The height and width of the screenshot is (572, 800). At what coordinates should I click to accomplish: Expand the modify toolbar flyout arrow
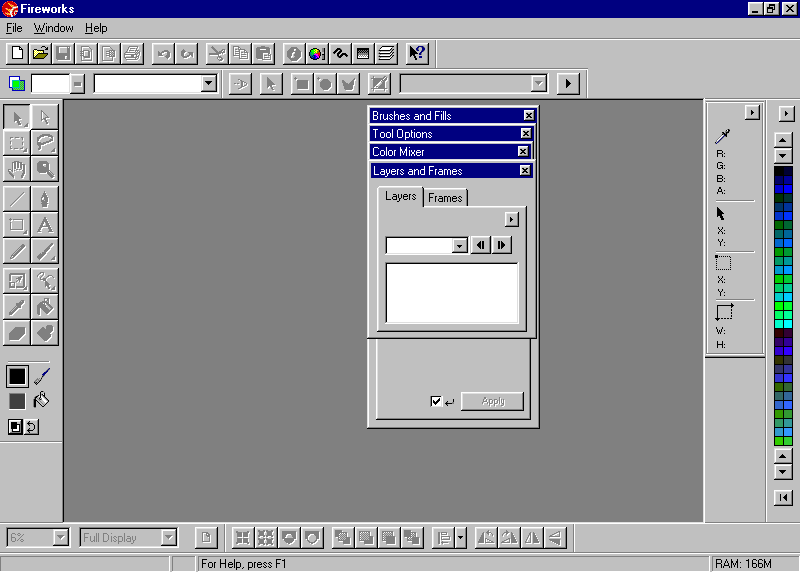coord(568,84)
